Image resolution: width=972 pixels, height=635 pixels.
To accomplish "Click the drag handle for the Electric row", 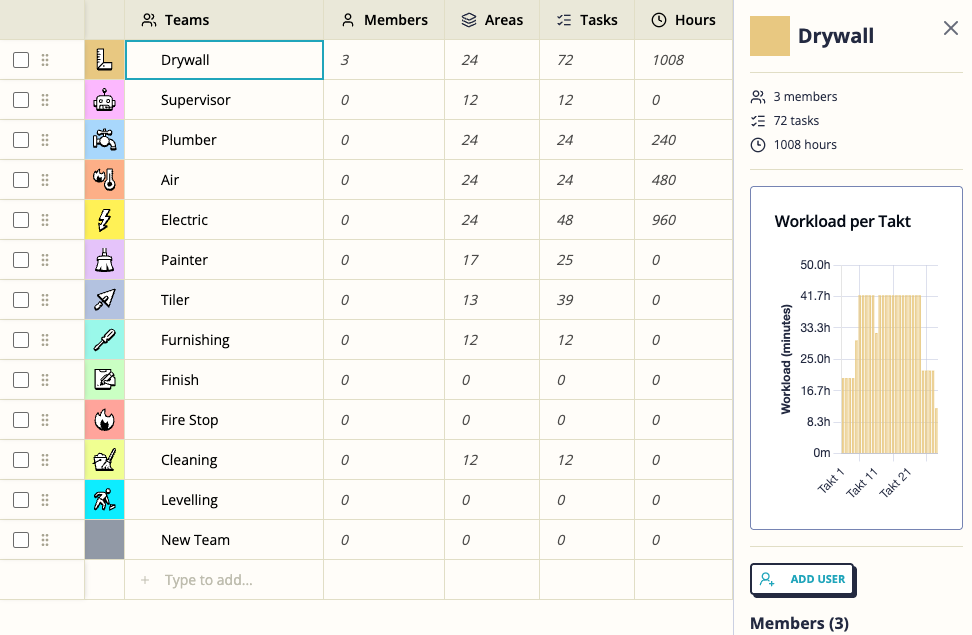I will pyautogui.click(x=45, y=220).
